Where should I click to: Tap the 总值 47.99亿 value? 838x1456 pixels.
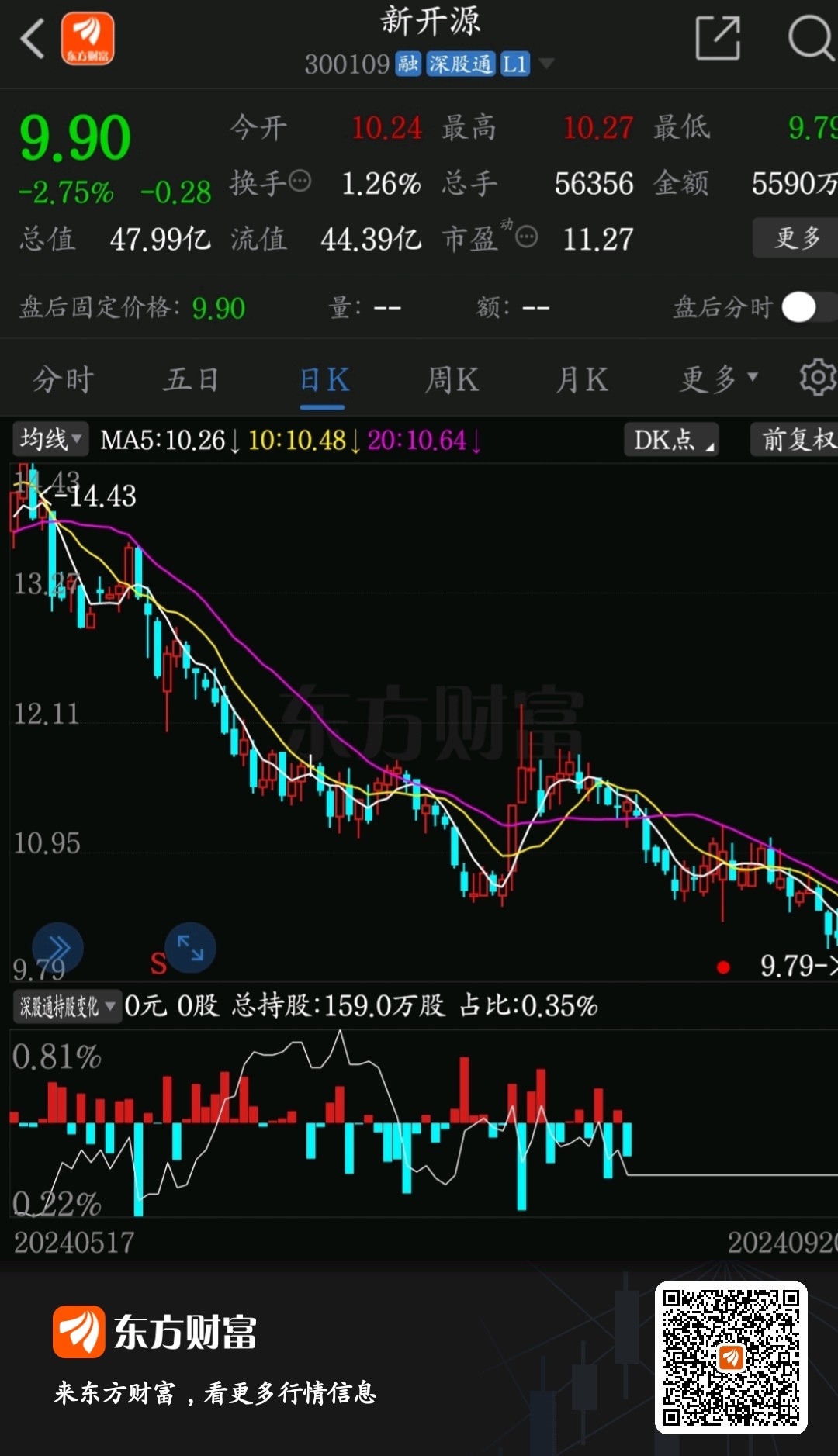pos(161,239)
